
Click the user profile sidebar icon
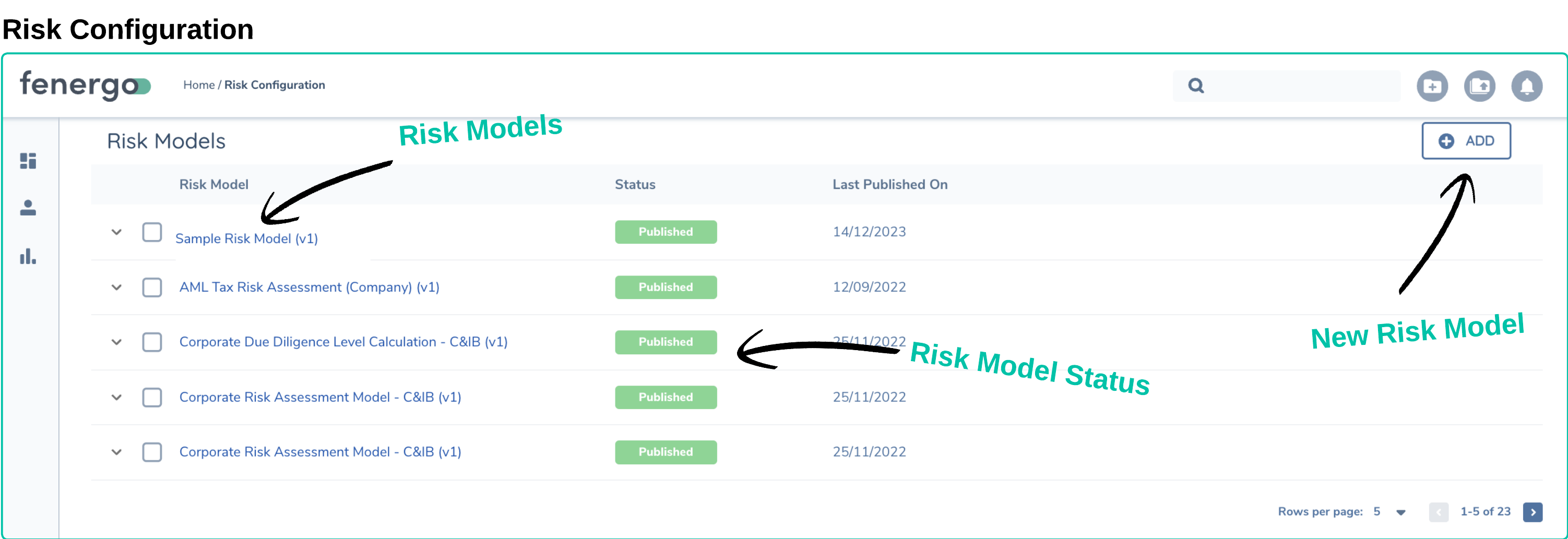(28, 208)
